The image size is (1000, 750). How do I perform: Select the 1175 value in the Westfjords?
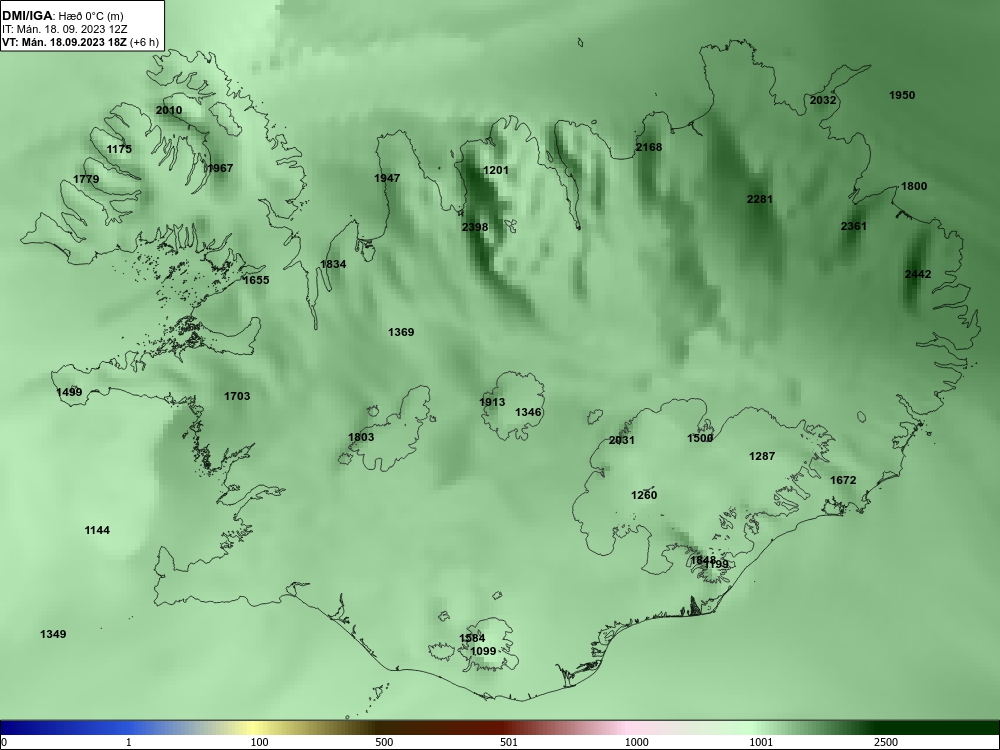pyautogui.click(x=119, y=149)
